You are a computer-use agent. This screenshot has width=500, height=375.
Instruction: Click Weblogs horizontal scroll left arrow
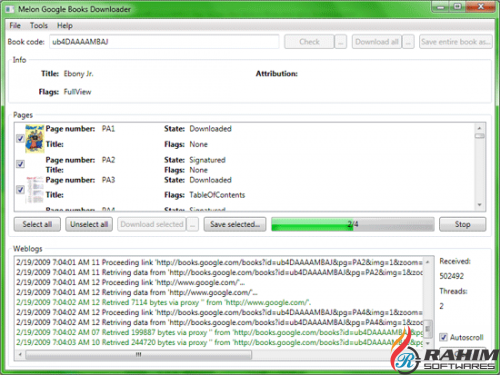[20, 354]
